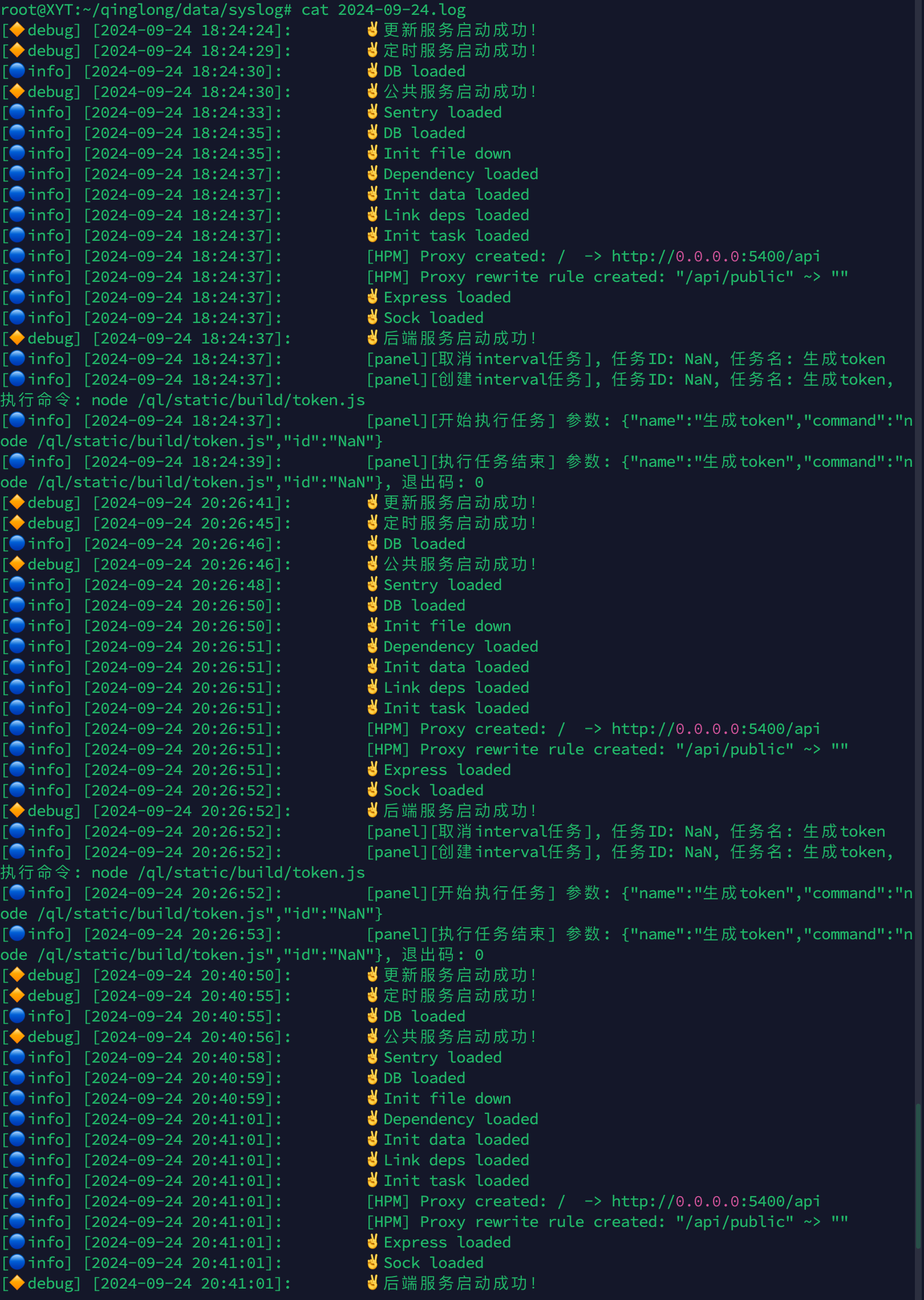
Task: Click the blue circle on the 20:40:58 info line
Action: [18, 1057]
